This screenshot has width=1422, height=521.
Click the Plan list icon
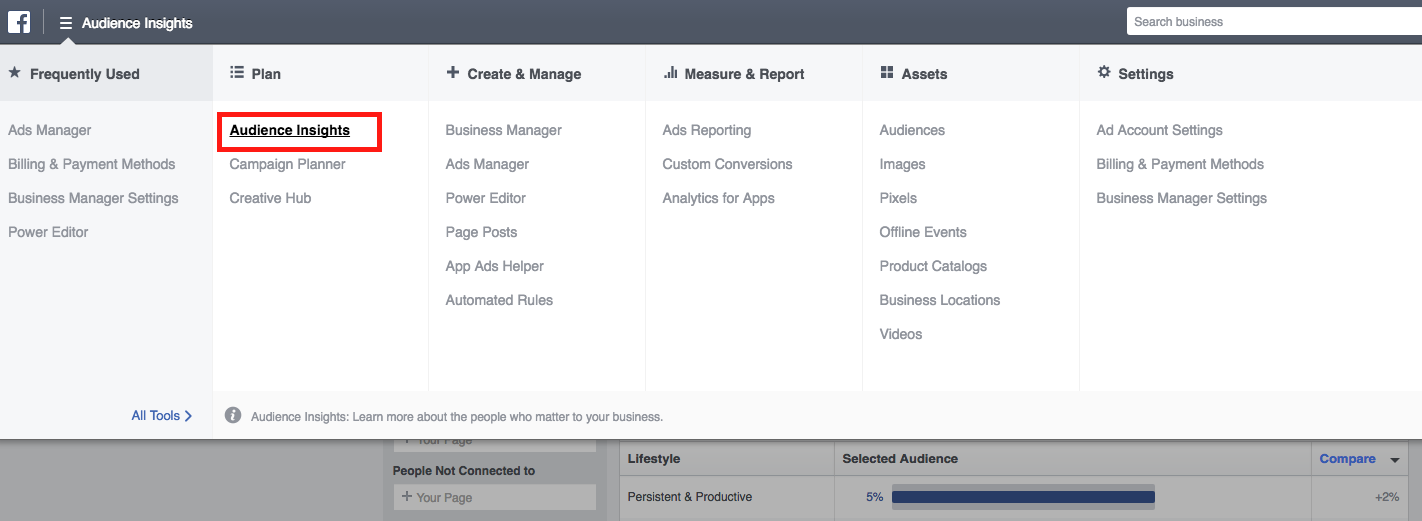237,73
